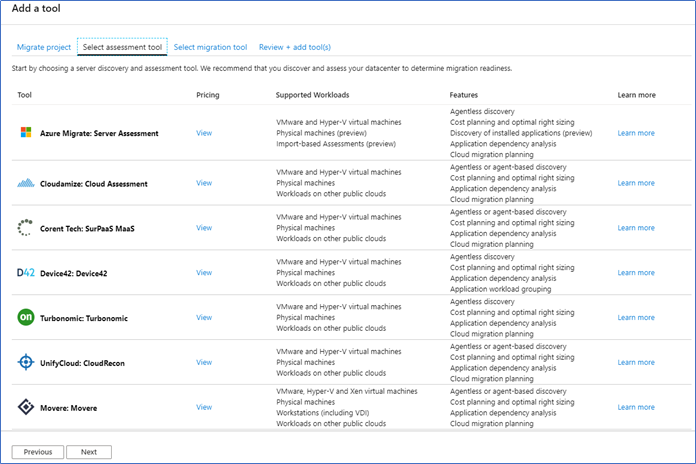Viewport: 696px width, 464px height.
Task: Open Learn more for Cloudamize
Action: pyautogui.click(x=636, y=183)
